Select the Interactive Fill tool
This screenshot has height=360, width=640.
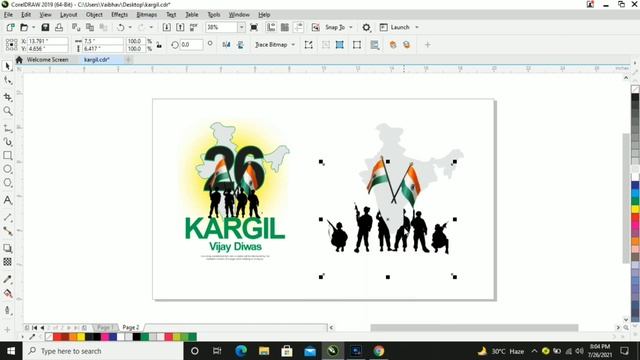point(7,293)
